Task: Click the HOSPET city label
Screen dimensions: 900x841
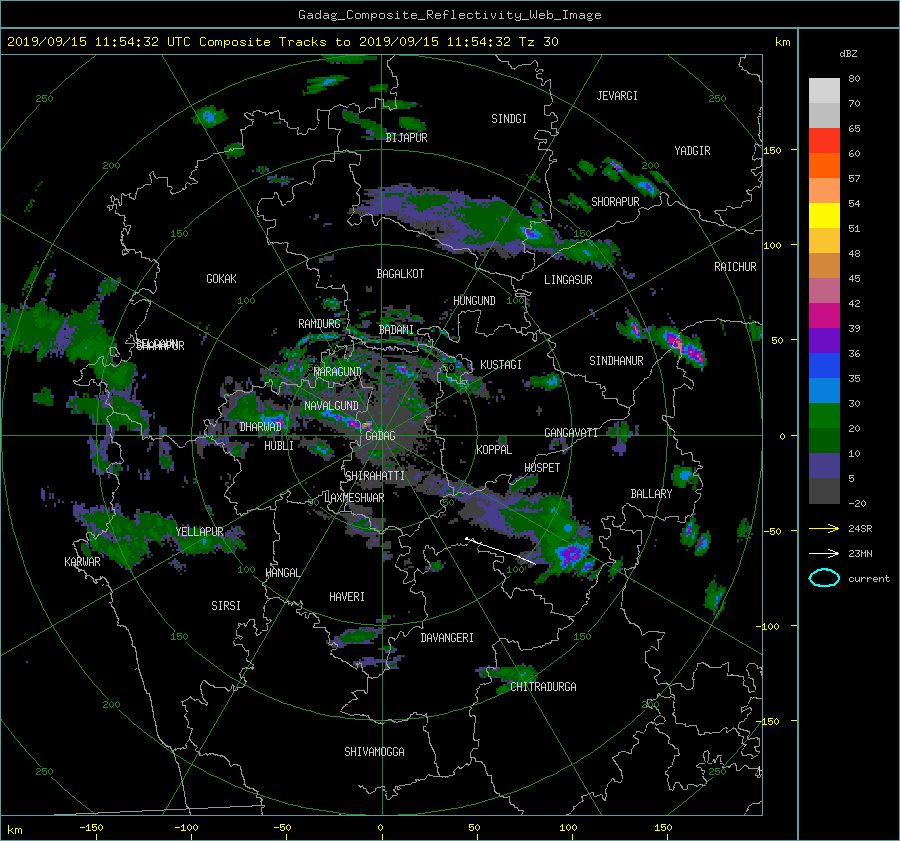Action: [542, 468]
